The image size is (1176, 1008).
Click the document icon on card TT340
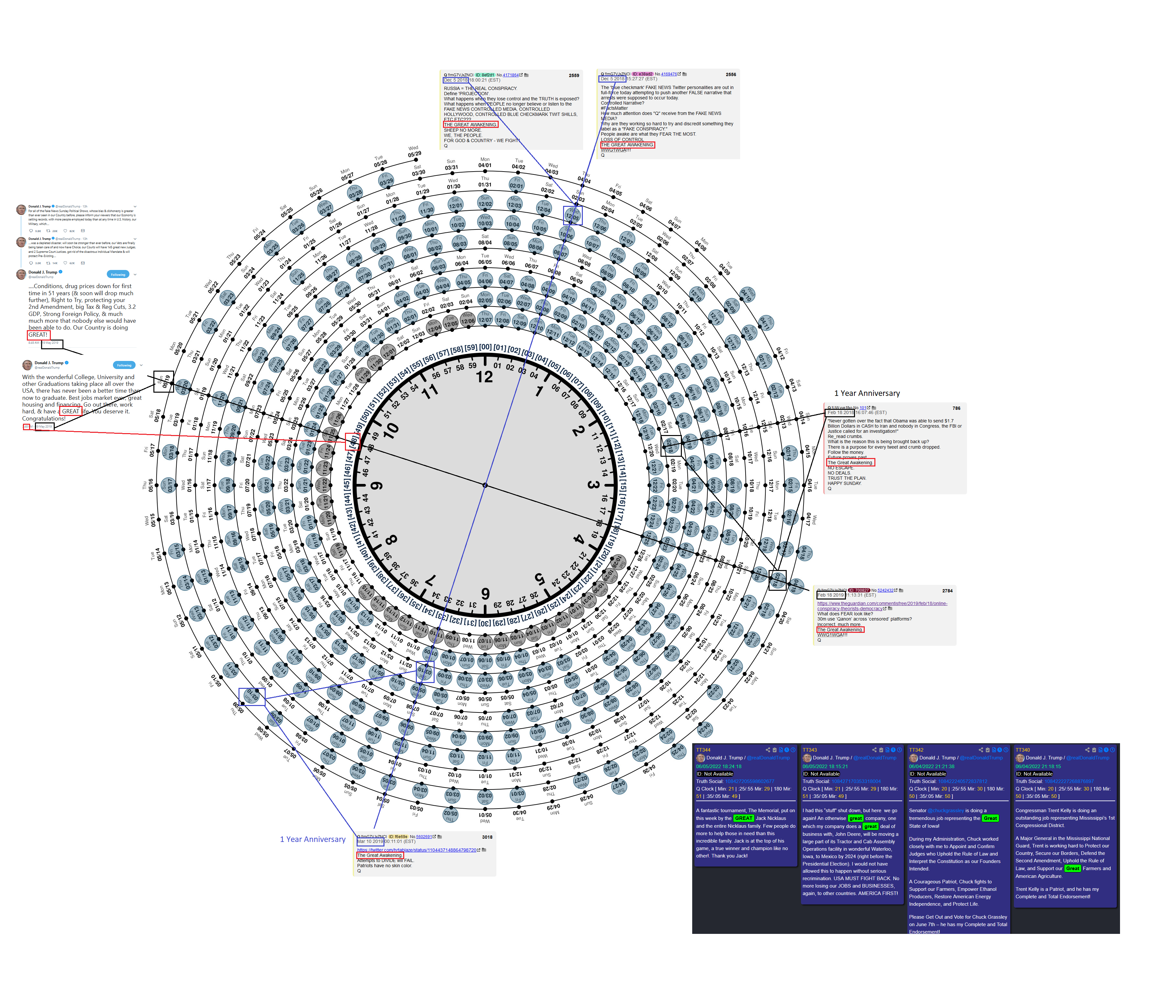click(x=1101, y=750)
